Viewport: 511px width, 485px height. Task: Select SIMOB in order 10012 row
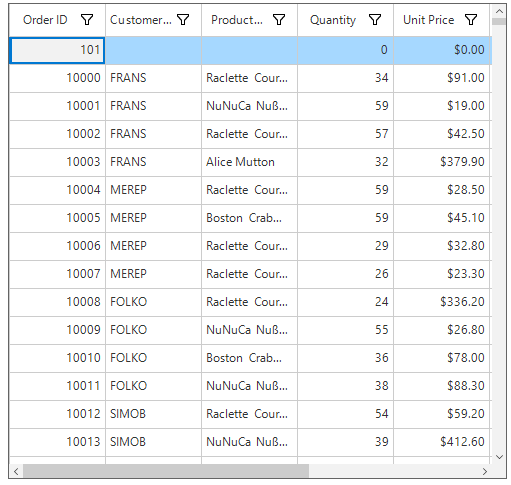click(x=153, y=414)
